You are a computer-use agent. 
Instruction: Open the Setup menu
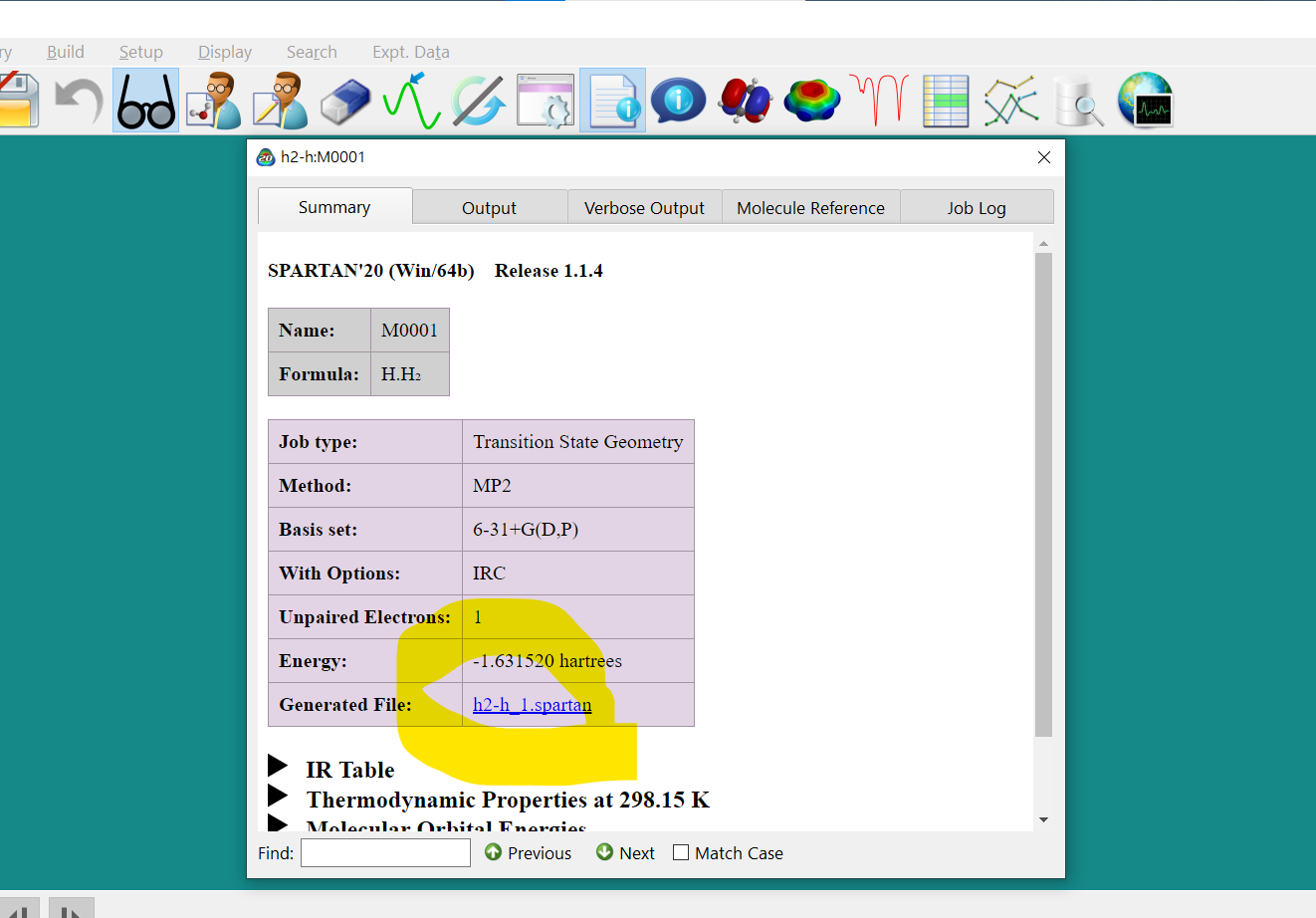click(141, 52)
